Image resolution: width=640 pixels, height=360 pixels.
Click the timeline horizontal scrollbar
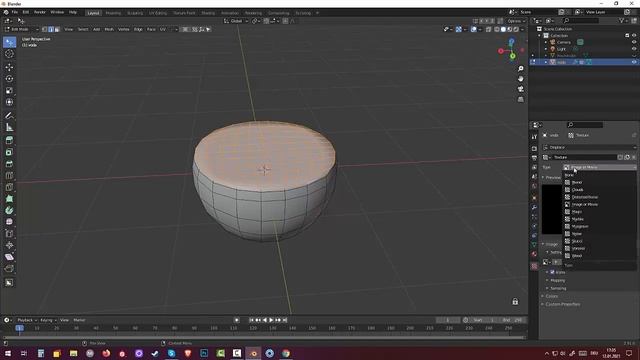264,337
